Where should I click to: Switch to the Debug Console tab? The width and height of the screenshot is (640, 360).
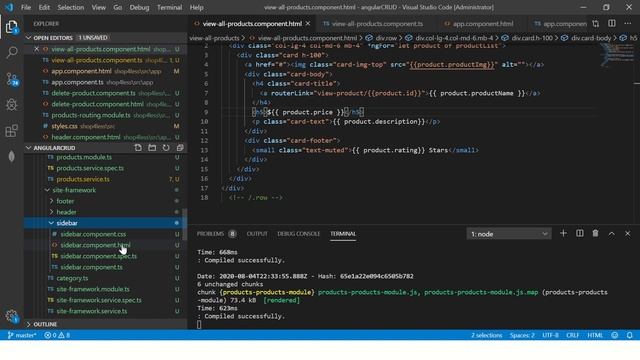pos(298,234)
